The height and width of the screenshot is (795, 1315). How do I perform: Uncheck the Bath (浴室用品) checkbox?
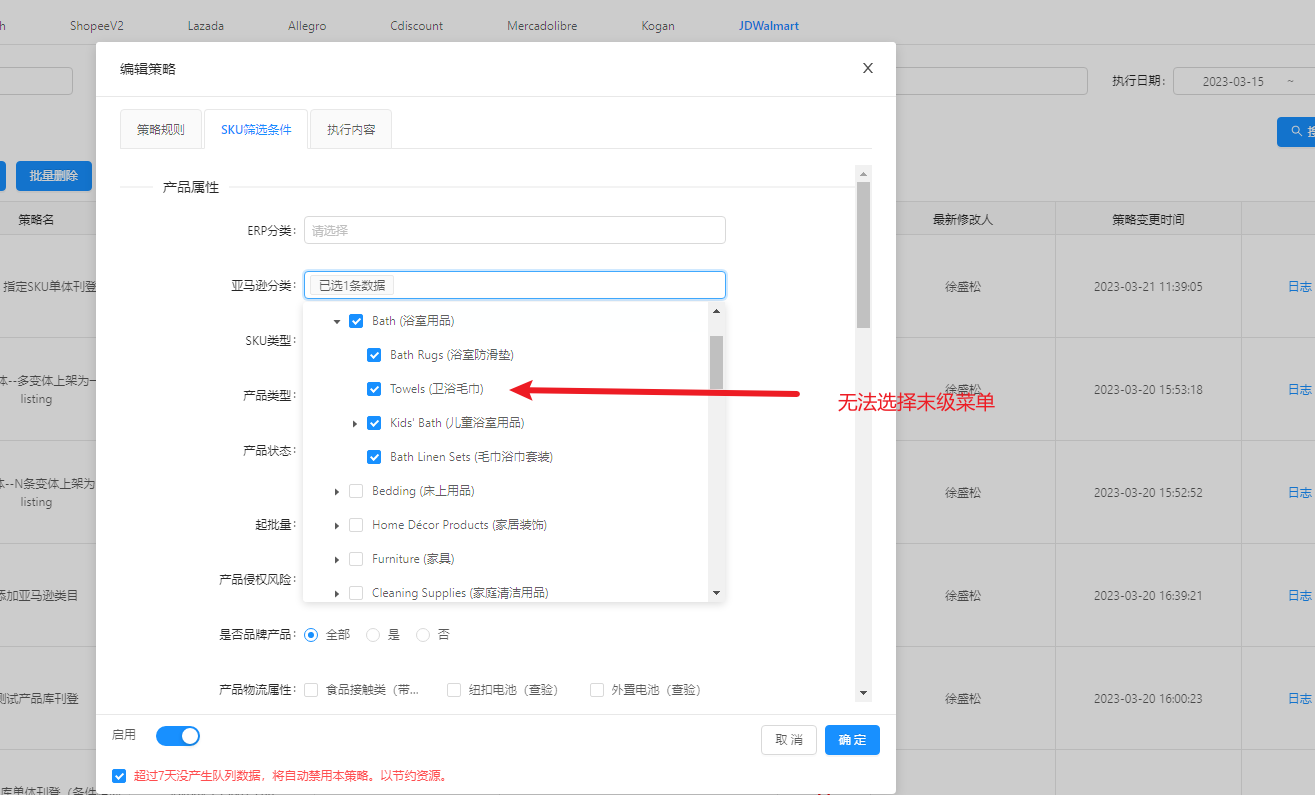(356, 321)
